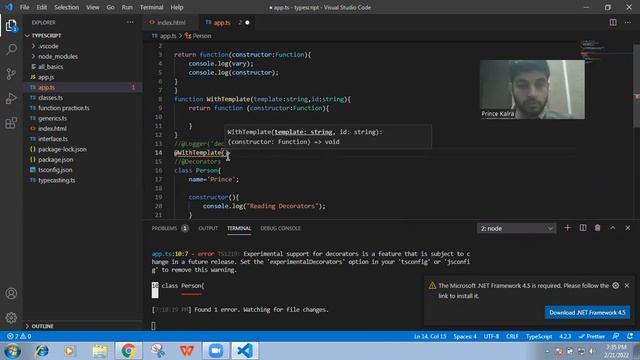Open the Terminal menu
Screen dimensions: 640x360
point(151,7)
